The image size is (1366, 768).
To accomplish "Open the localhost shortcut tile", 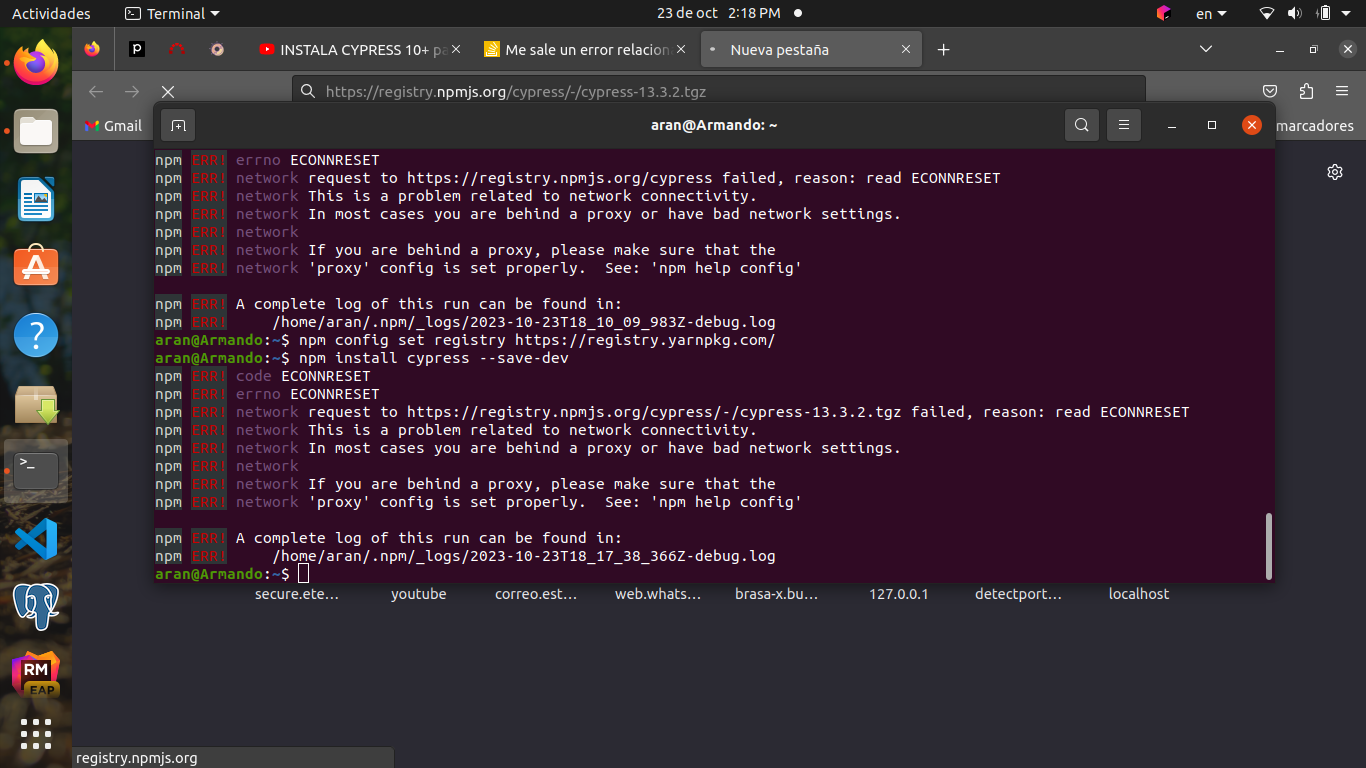I will (x=1139, y=594).
